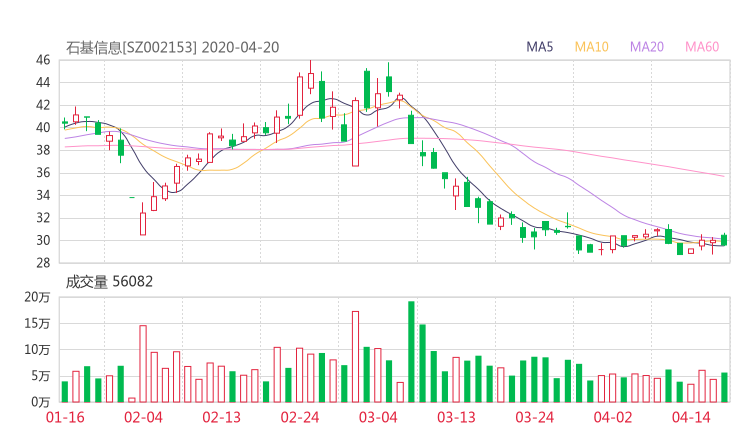Click the chart title 石基信息[SZ002153] 2020-04-20

tap(172, 48)
